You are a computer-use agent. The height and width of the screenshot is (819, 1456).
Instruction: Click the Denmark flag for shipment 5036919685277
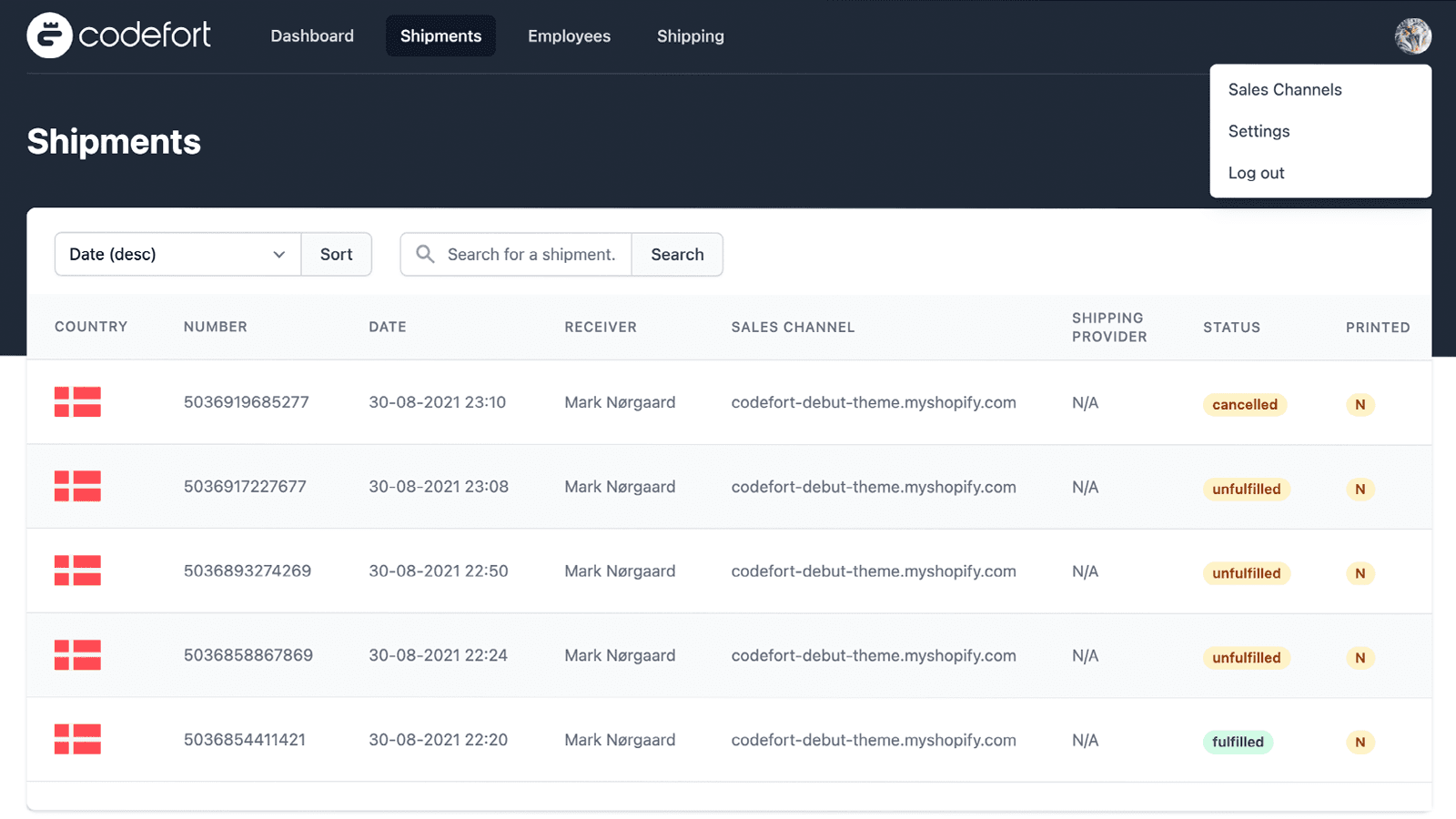[x=77, y=402]
